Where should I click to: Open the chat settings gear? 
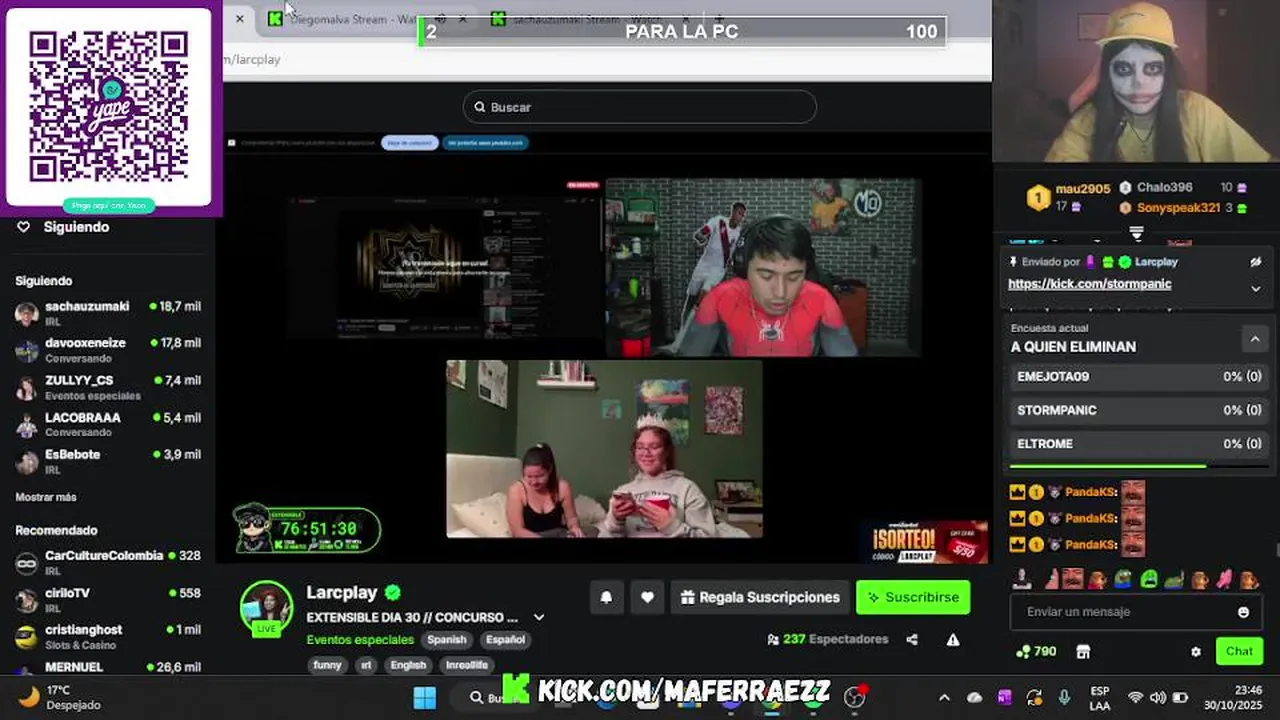[1196, 651]
